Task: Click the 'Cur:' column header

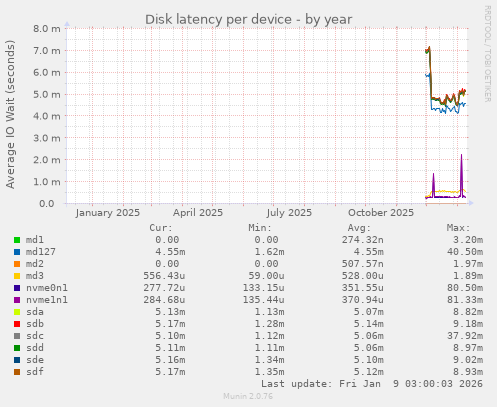Action: 161,228
